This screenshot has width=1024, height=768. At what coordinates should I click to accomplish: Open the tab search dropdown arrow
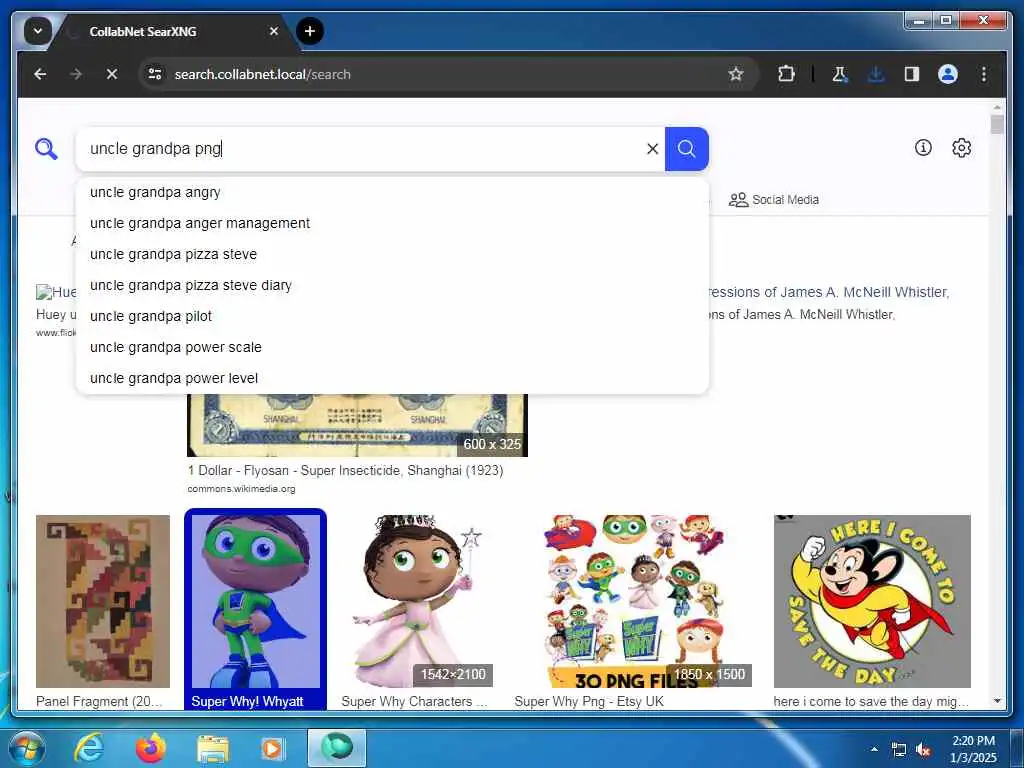37,31
